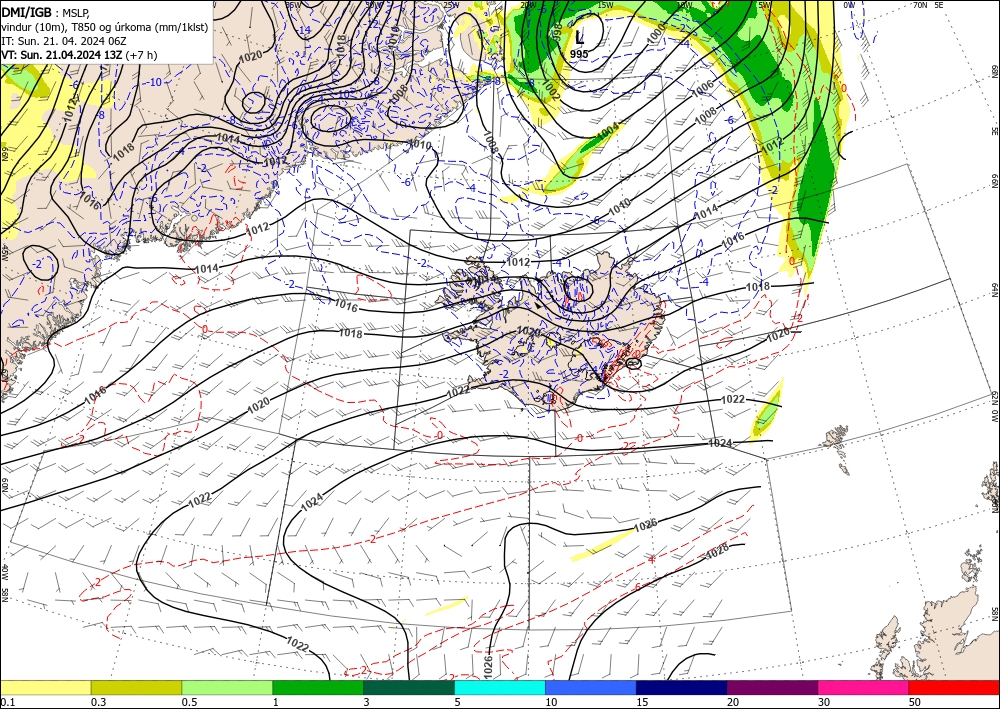The height and width of the screenshot is (709, 1000).
Task: Click the legend value '0.3'
Action: coord(98,702)
